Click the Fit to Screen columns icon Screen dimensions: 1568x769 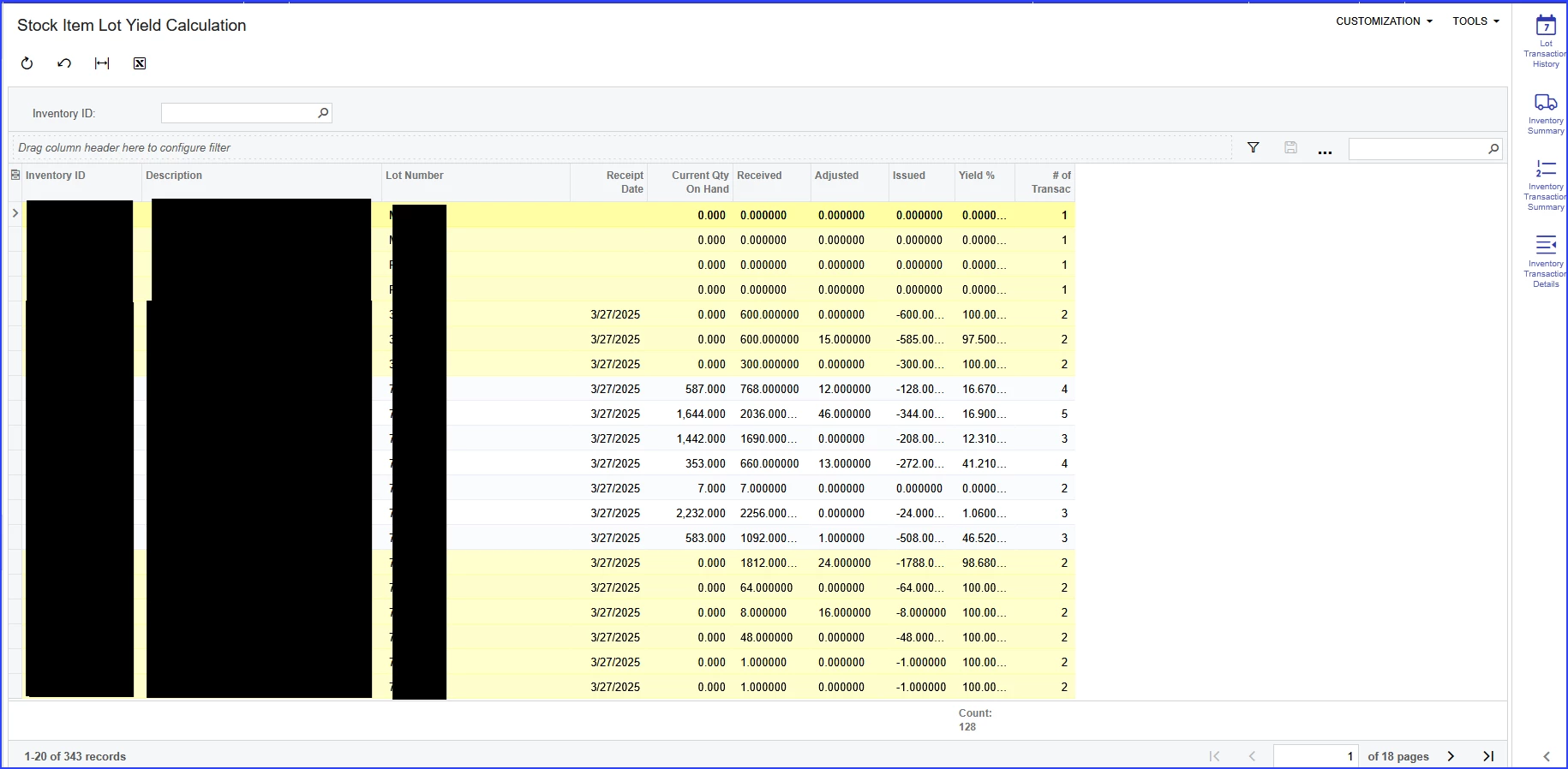102,63
